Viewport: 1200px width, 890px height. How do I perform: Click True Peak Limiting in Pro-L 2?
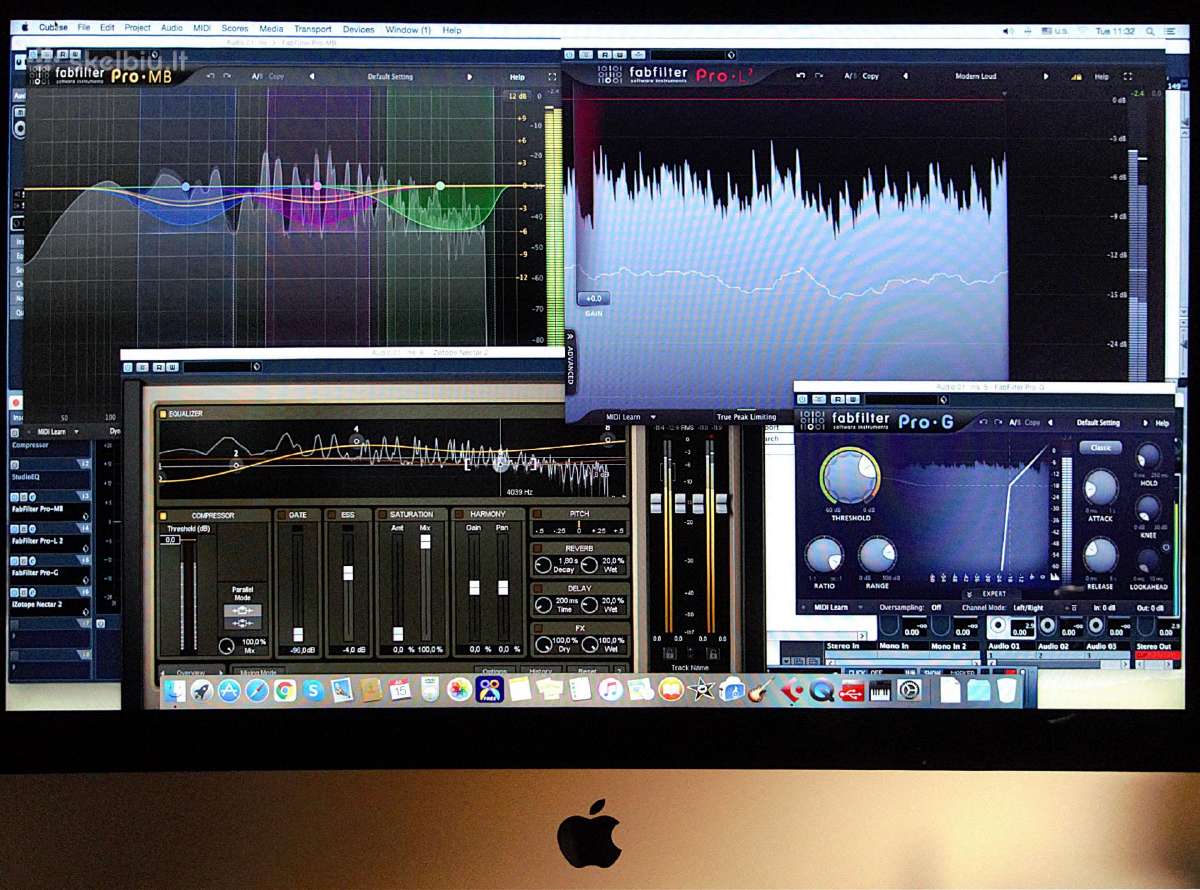coord(746,417)
